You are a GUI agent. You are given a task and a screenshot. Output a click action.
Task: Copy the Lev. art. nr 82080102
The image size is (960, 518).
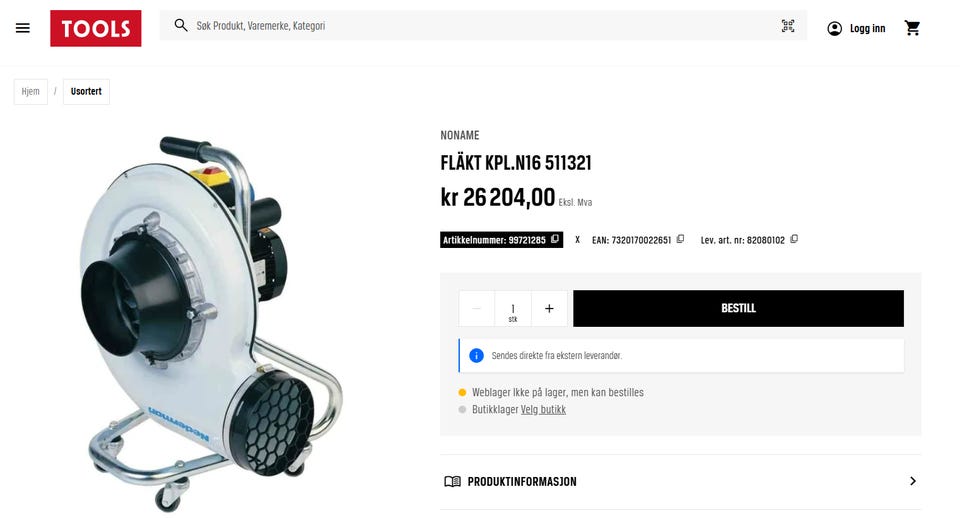[x=794, y=239]
